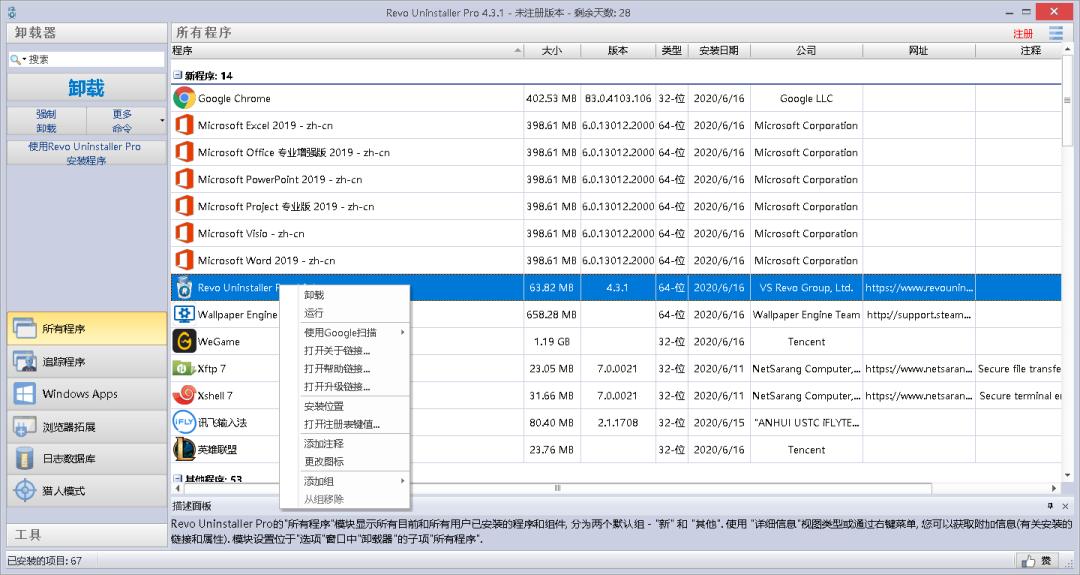Click the Google LLC company cell

806,98
